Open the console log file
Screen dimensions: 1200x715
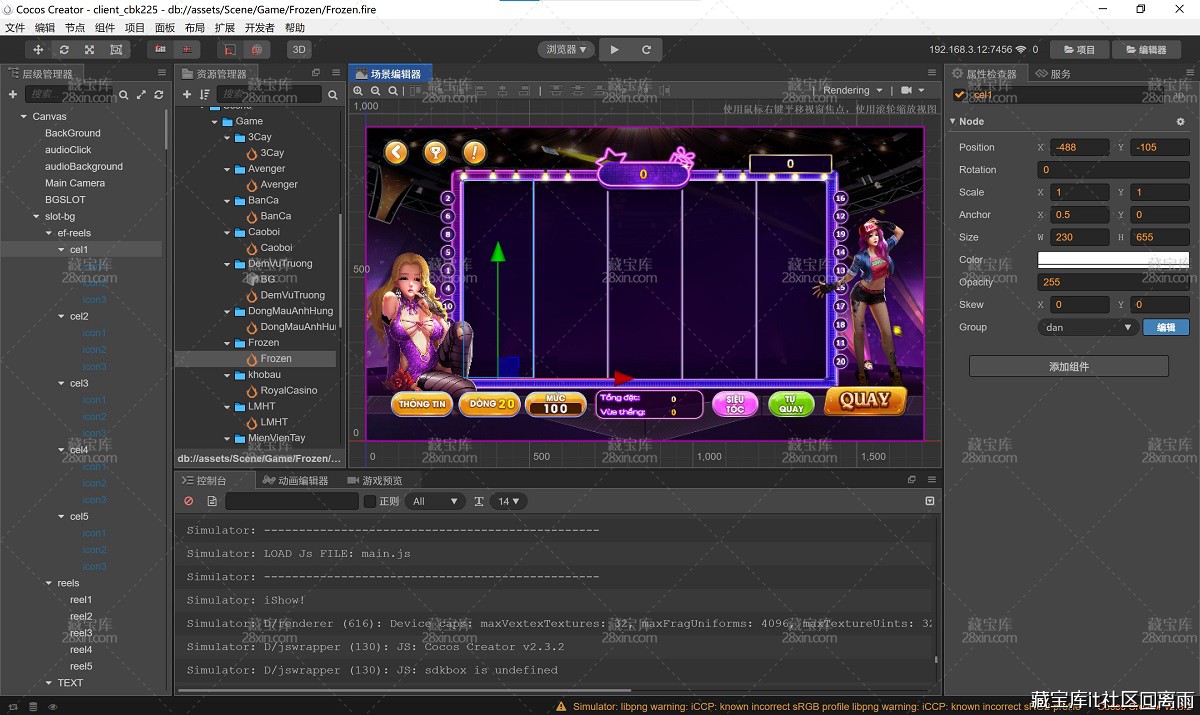coord(212,501)
